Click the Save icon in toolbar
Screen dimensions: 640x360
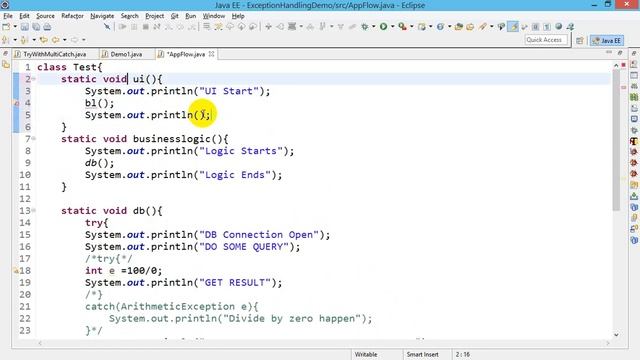pos(25,27)
